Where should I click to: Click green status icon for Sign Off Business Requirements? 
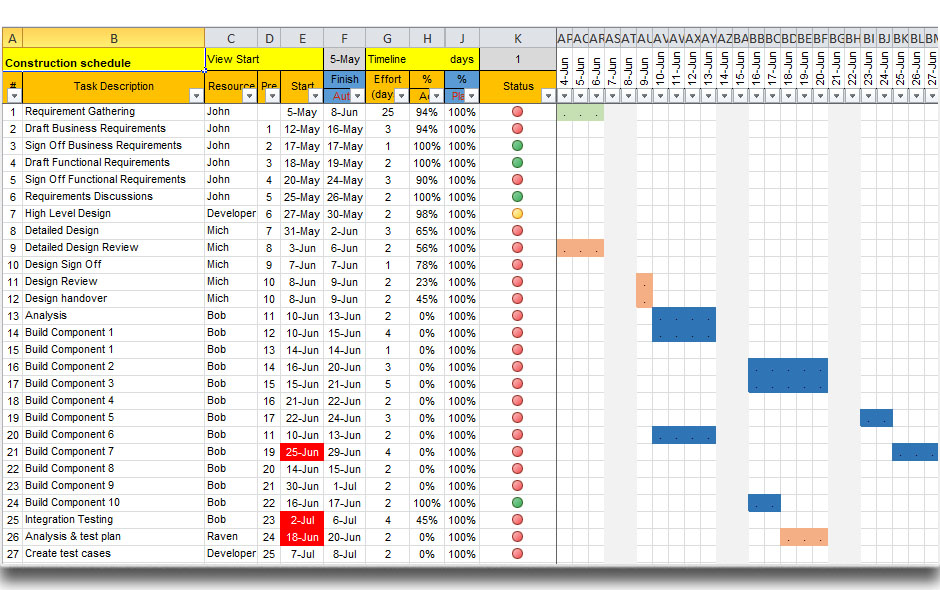coord(517,145)
